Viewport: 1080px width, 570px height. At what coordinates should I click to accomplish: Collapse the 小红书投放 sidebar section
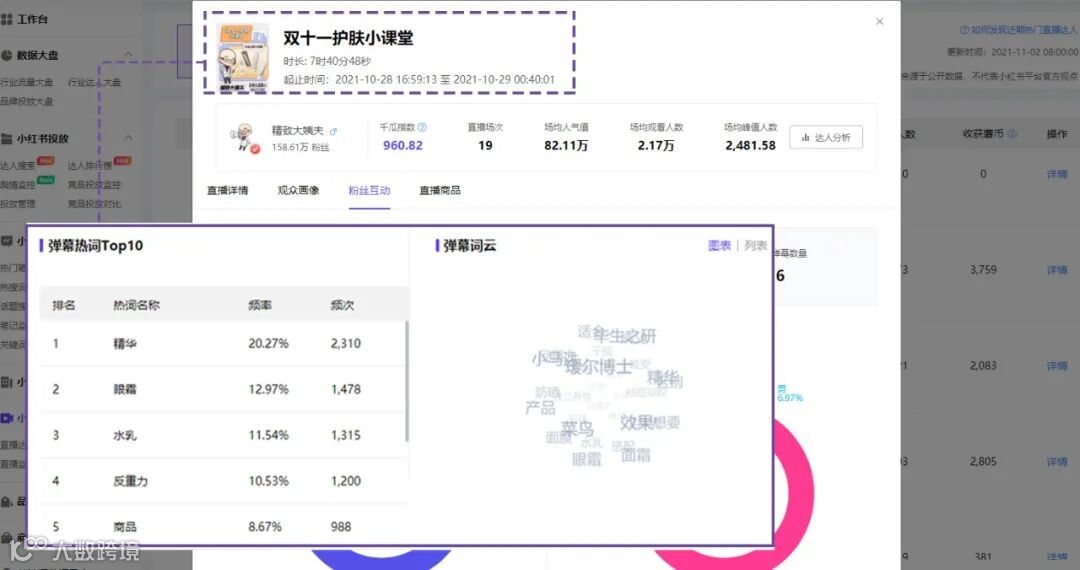pos(128,138)
